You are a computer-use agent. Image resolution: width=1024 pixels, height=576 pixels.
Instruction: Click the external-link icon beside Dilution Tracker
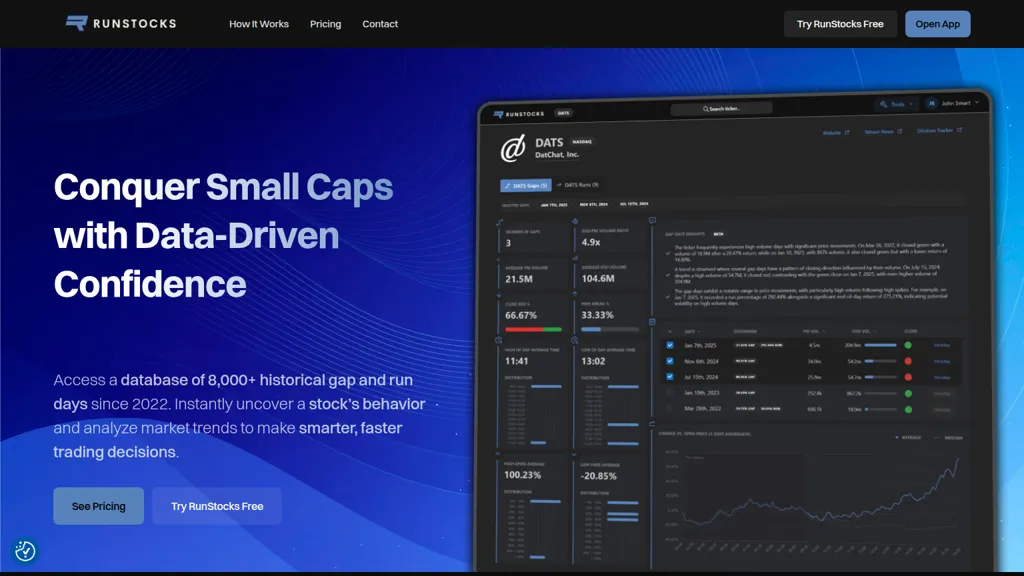point(959,130)
